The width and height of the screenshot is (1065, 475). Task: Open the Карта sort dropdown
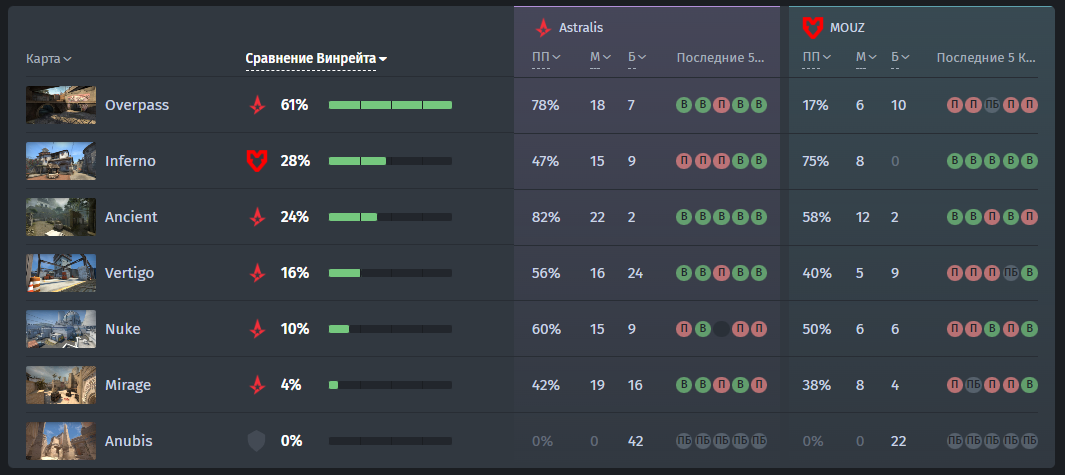[49, 59]
